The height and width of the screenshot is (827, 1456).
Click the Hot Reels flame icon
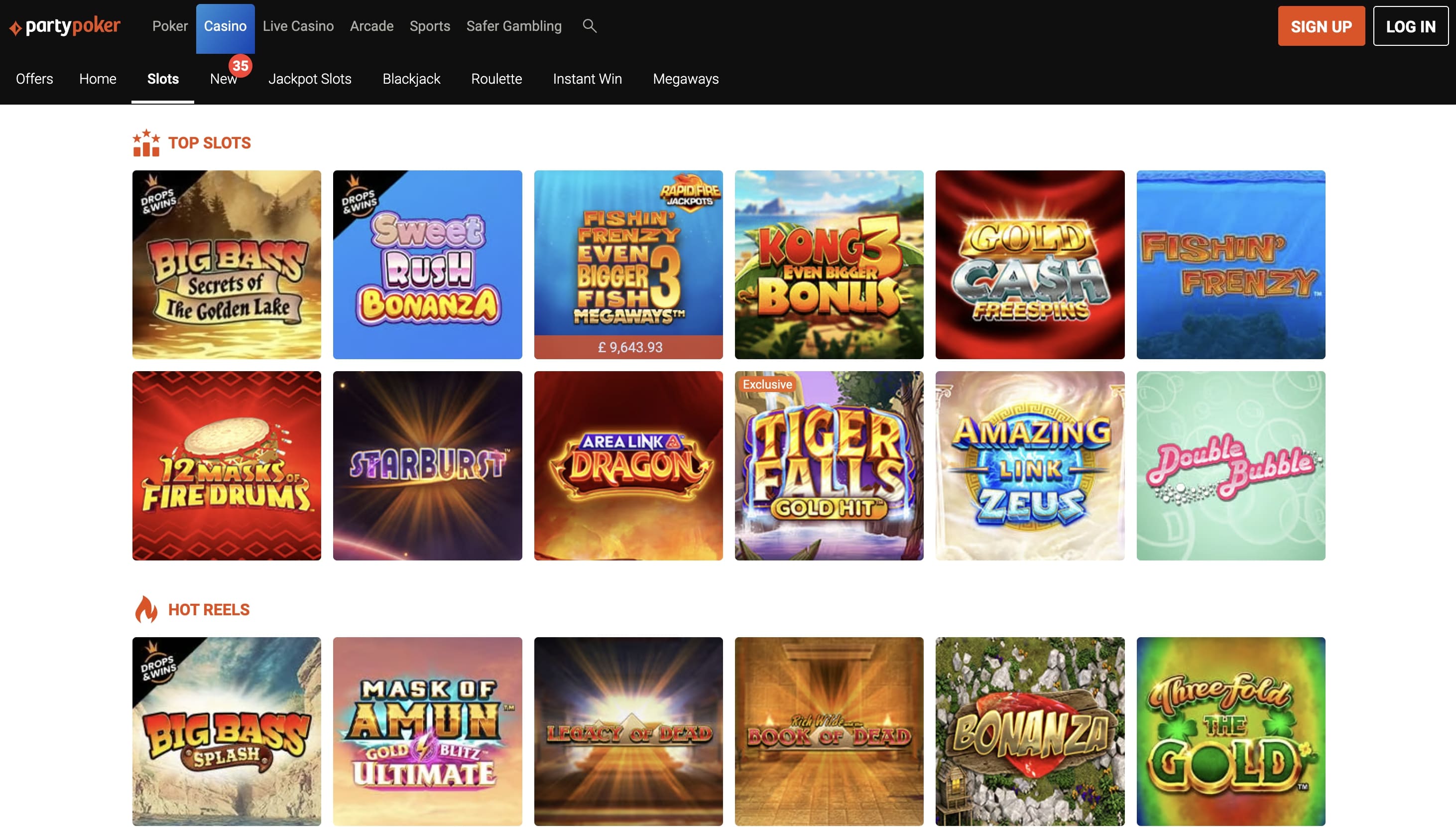pyautogui.click(x=147, y=609)
